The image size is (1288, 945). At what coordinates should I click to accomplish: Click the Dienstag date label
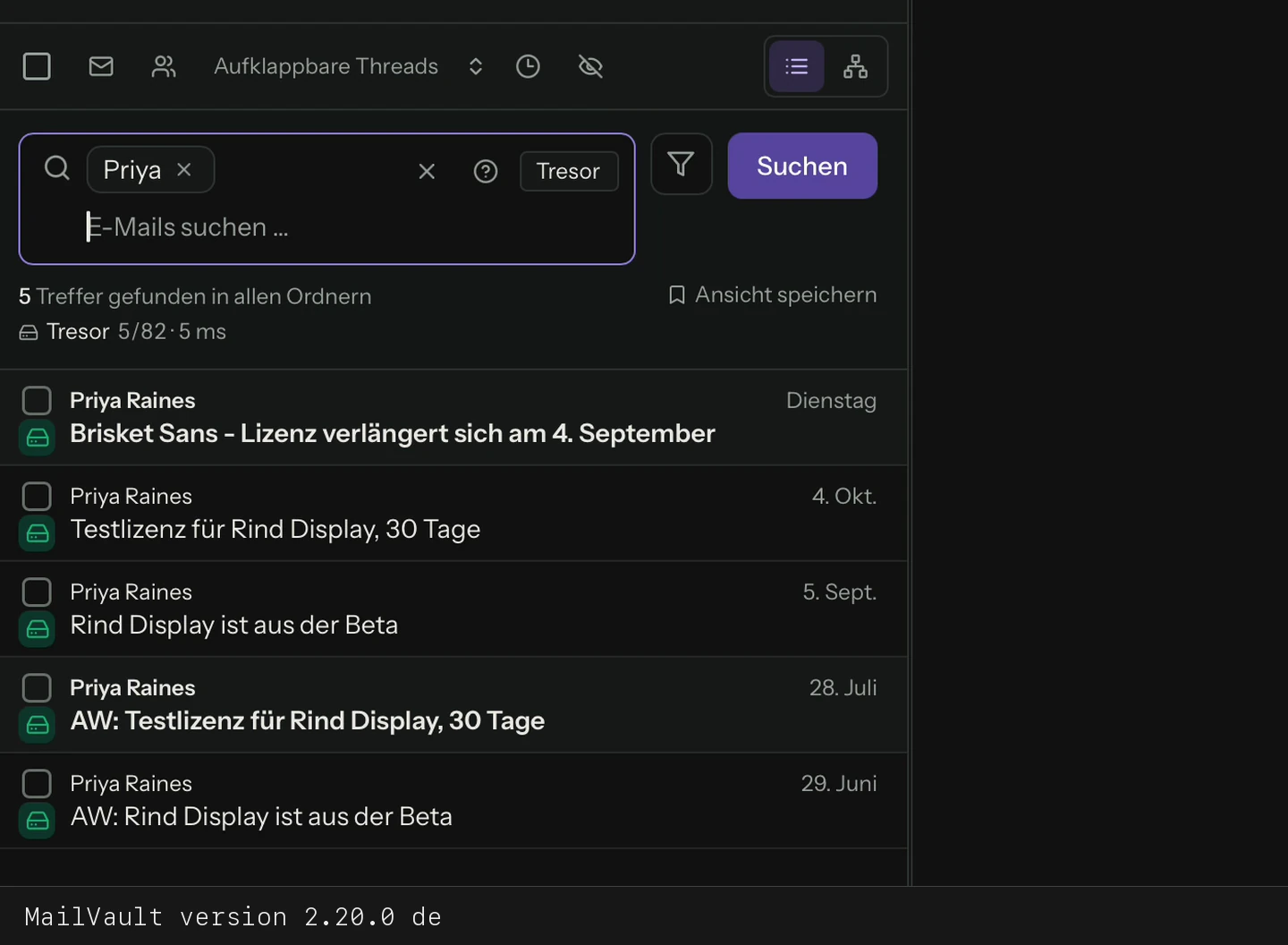pos(831,400)
